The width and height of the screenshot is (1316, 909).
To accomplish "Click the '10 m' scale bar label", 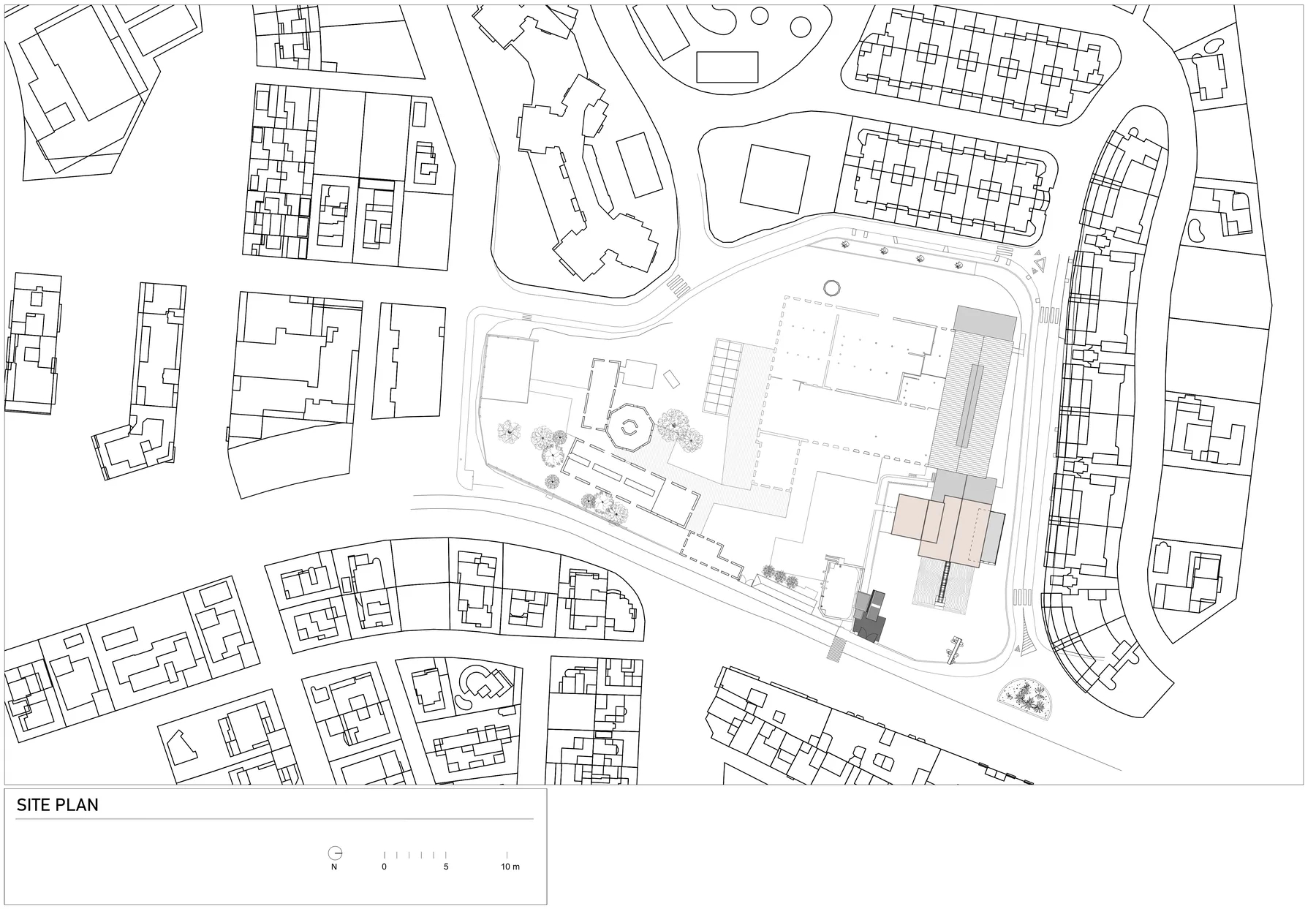I will tap(510, 867).
